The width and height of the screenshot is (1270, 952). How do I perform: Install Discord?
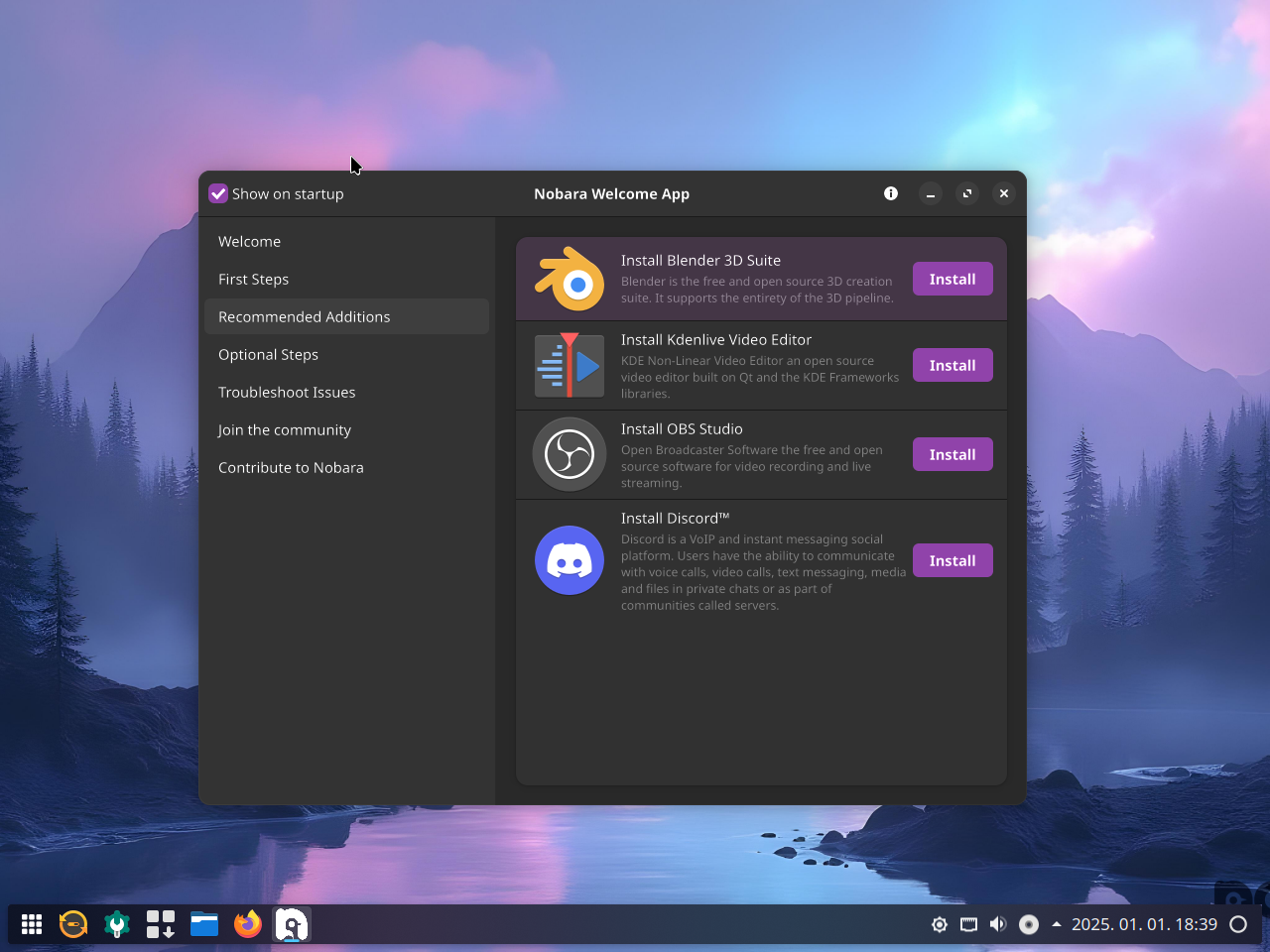click(952, 561)
